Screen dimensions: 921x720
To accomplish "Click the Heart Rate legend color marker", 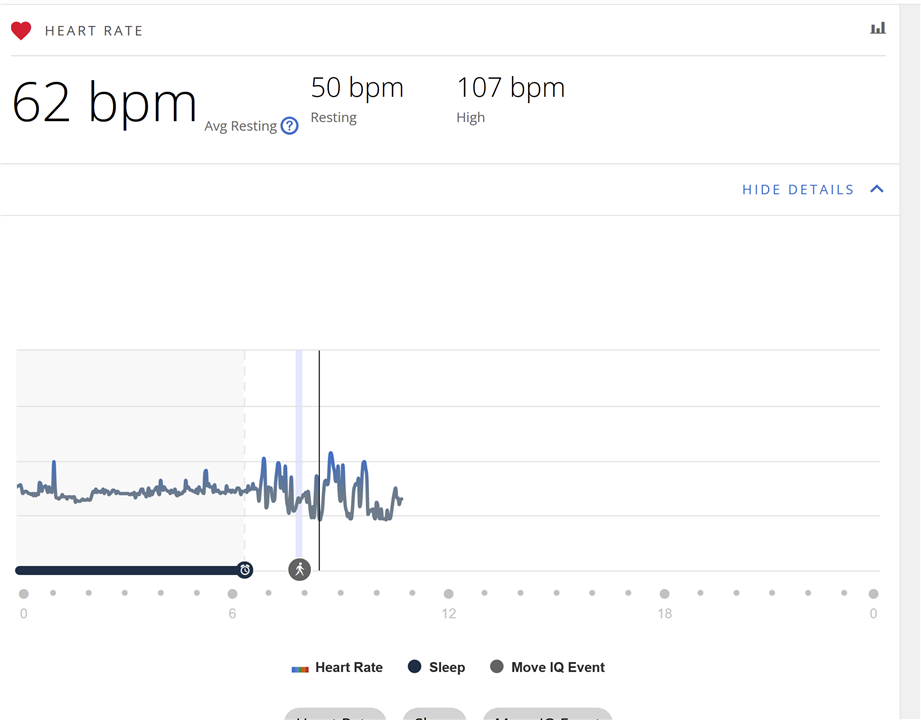I will click(300, 668).
